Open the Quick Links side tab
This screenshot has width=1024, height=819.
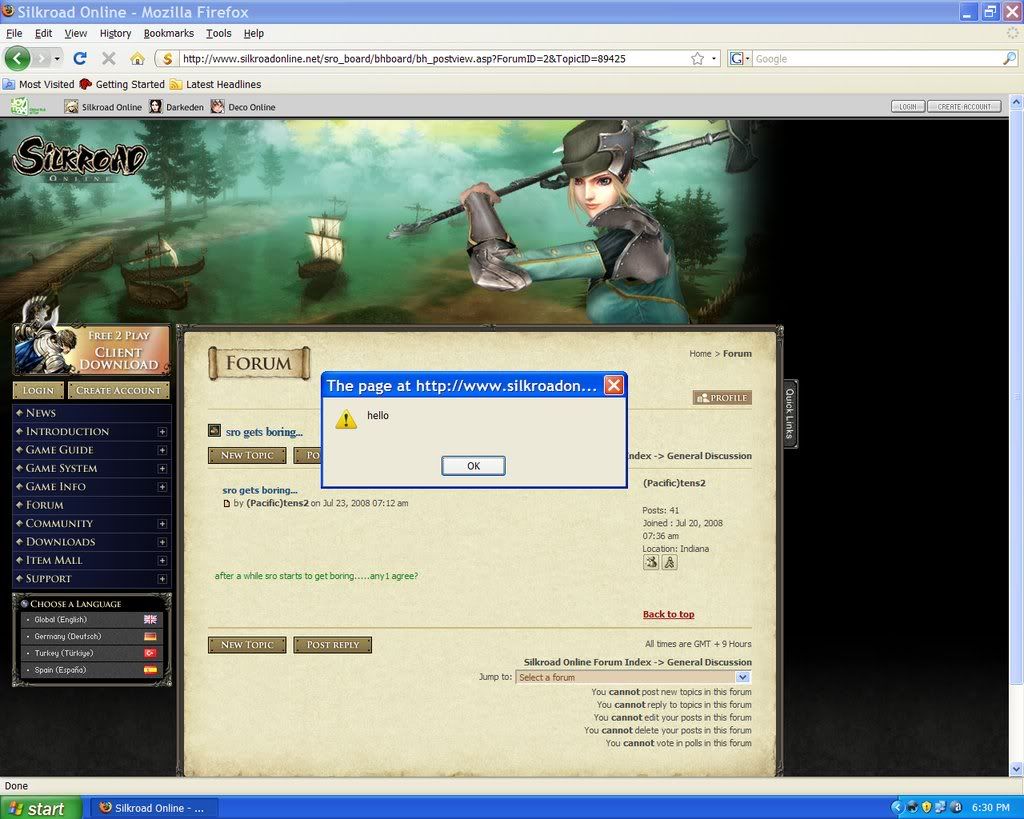[790, 414]
